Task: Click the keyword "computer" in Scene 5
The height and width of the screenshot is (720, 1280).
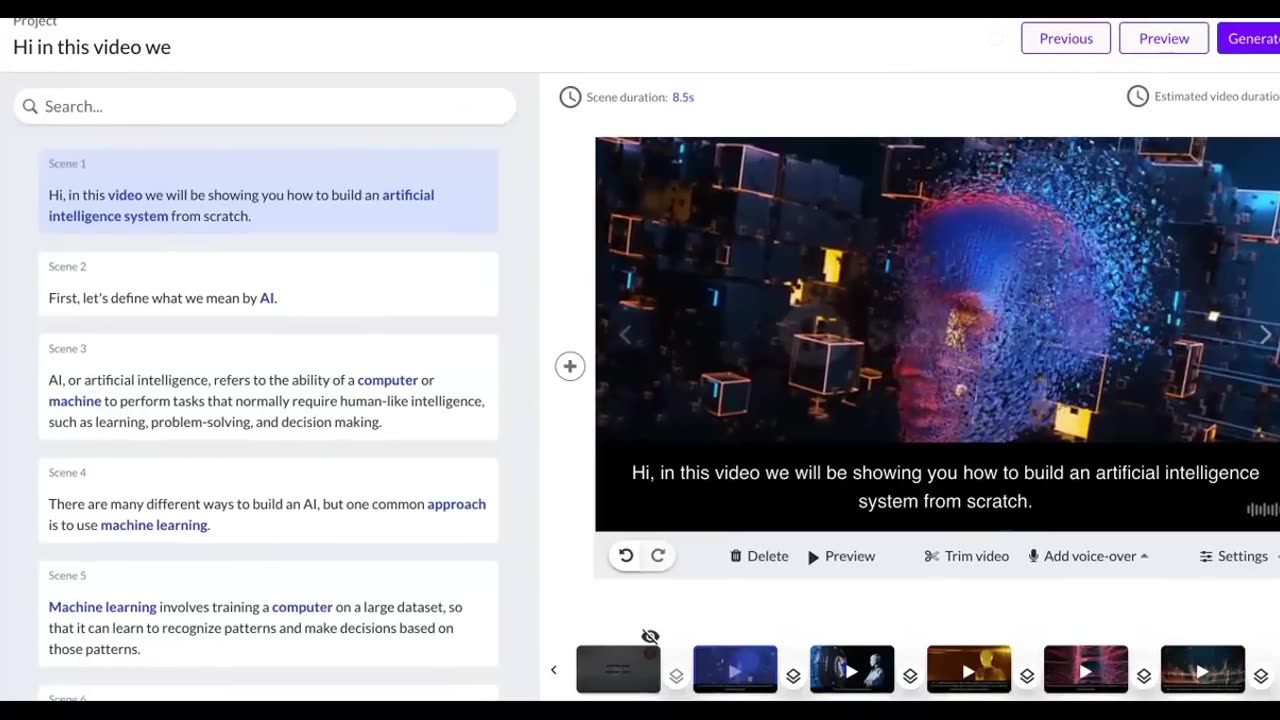Action: click(302, 607)
